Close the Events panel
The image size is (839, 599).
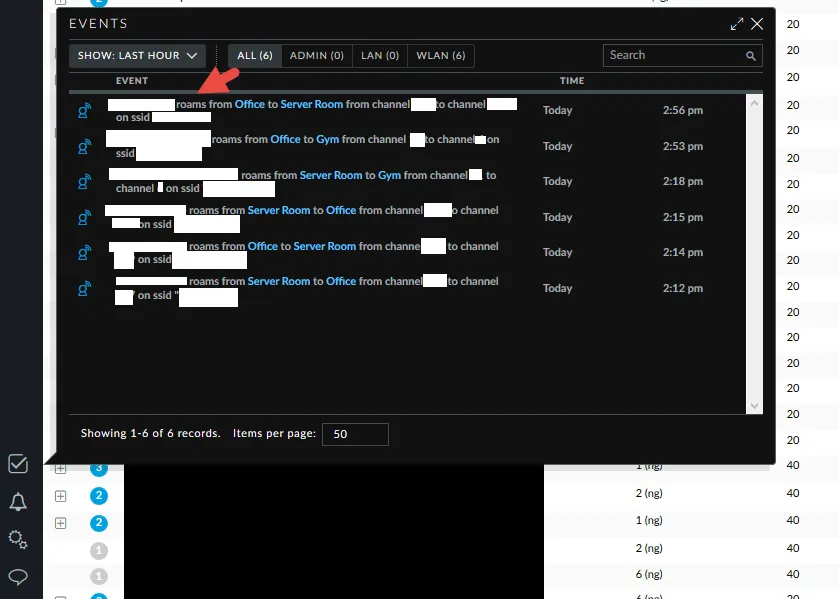coord(757,24)
